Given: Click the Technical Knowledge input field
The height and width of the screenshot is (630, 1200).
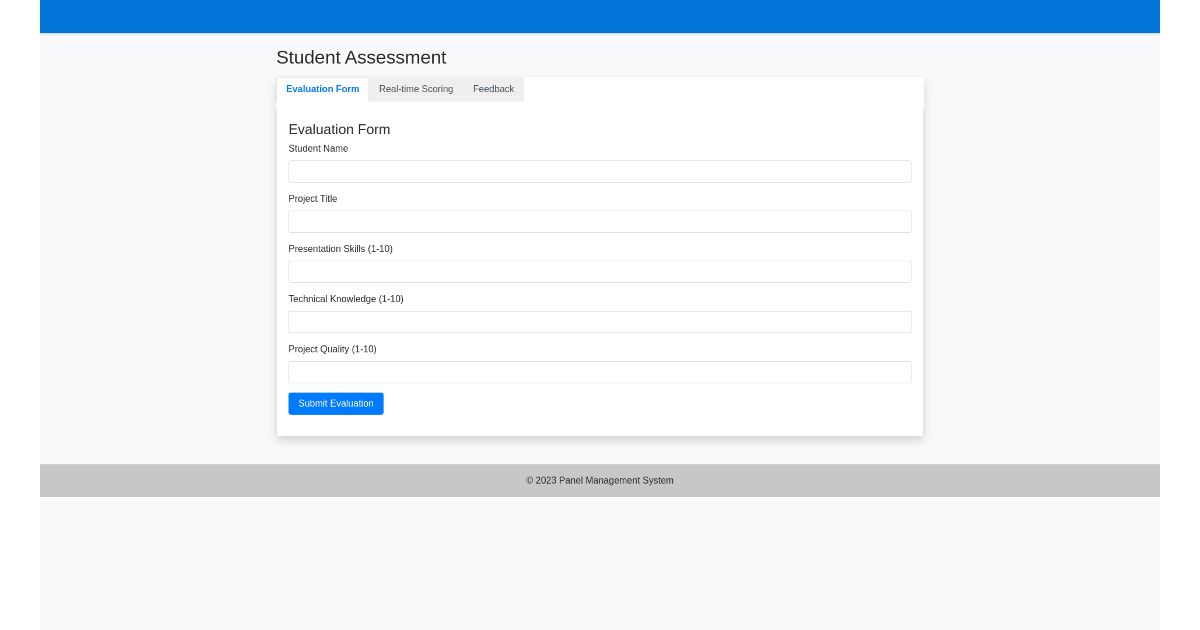Looking at the screenshot, I should pyautogui.click(x=599, y=321).
